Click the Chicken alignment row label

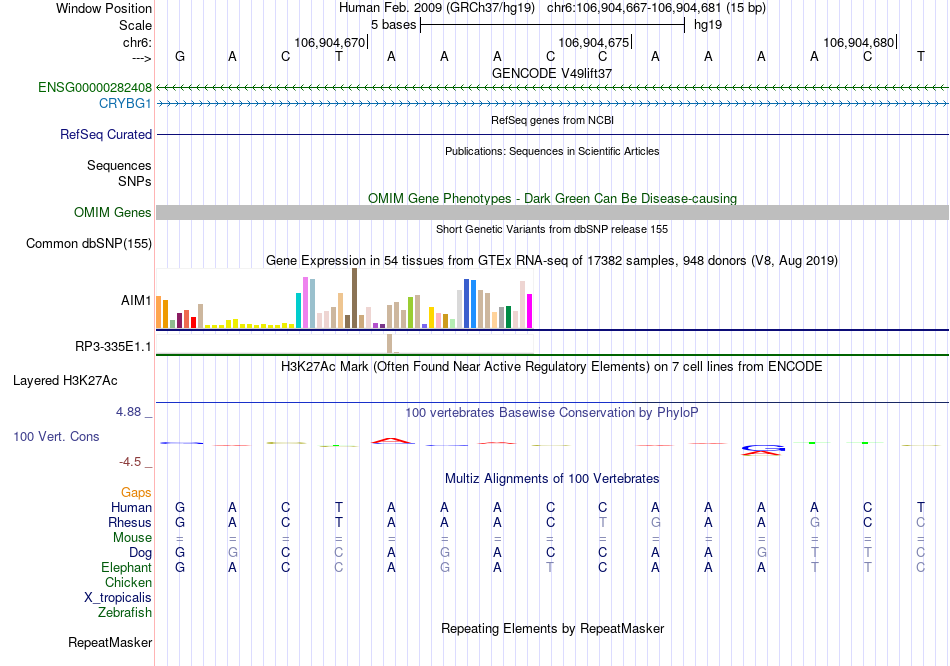[128, 582]
